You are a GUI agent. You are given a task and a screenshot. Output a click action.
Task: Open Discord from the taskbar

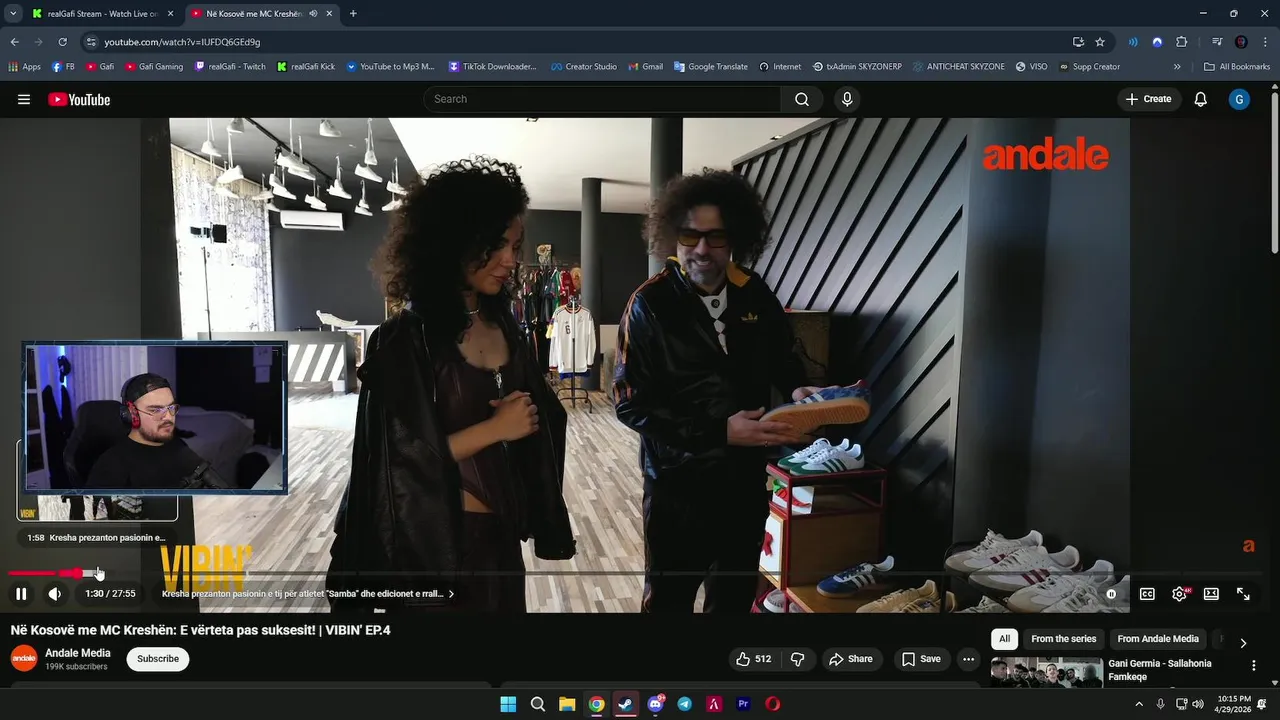(655, 704)
